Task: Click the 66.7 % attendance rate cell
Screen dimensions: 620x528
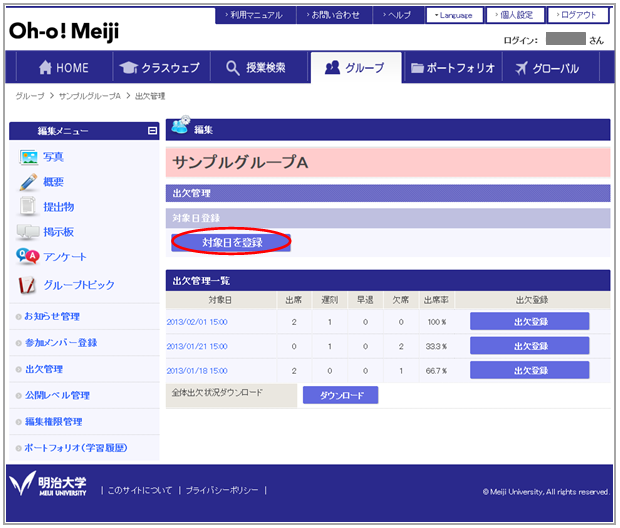Action: (437, 371)
